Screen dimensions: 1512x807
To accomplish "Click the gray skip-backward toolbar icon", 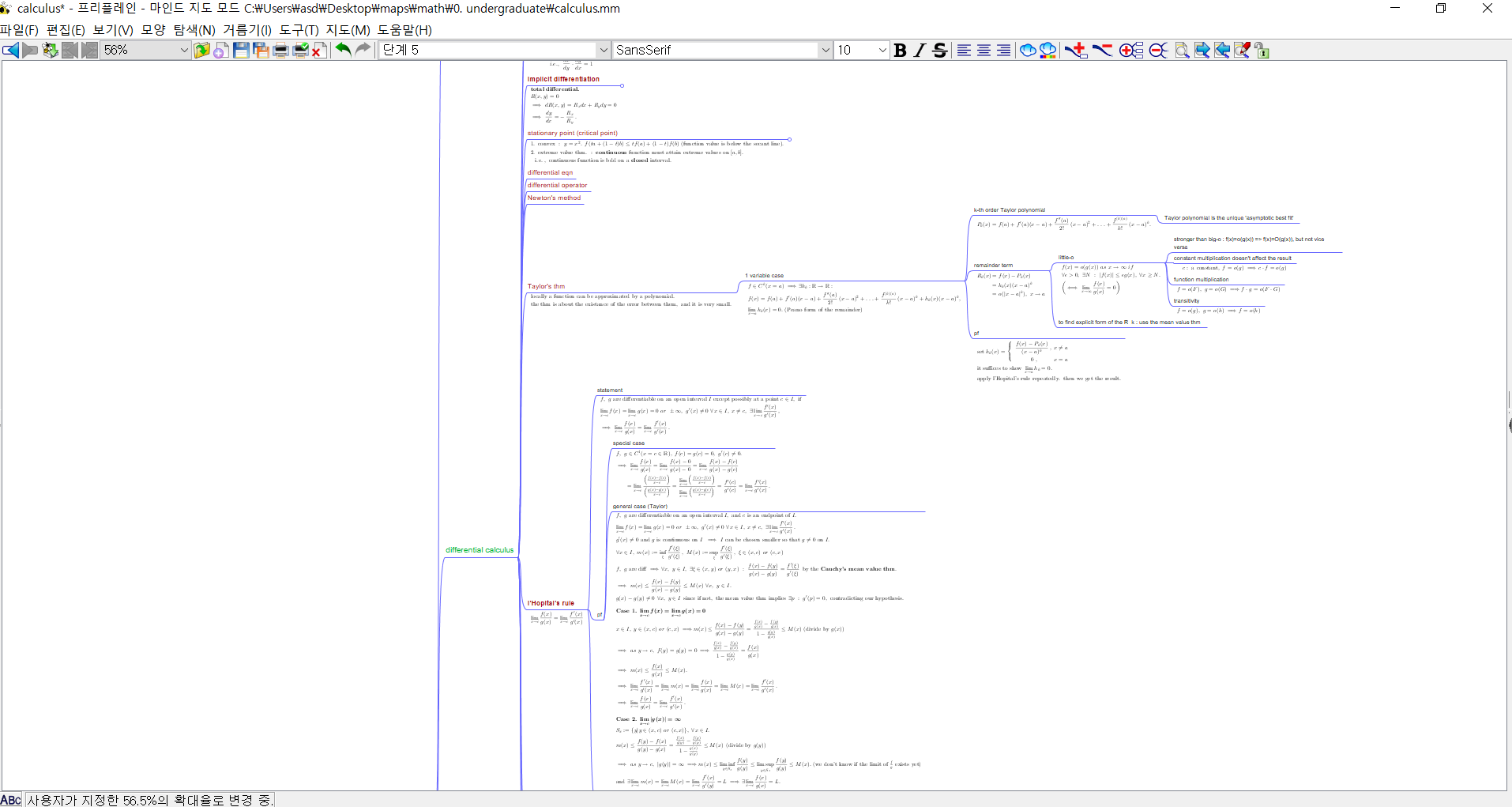I will coord(70,51).
